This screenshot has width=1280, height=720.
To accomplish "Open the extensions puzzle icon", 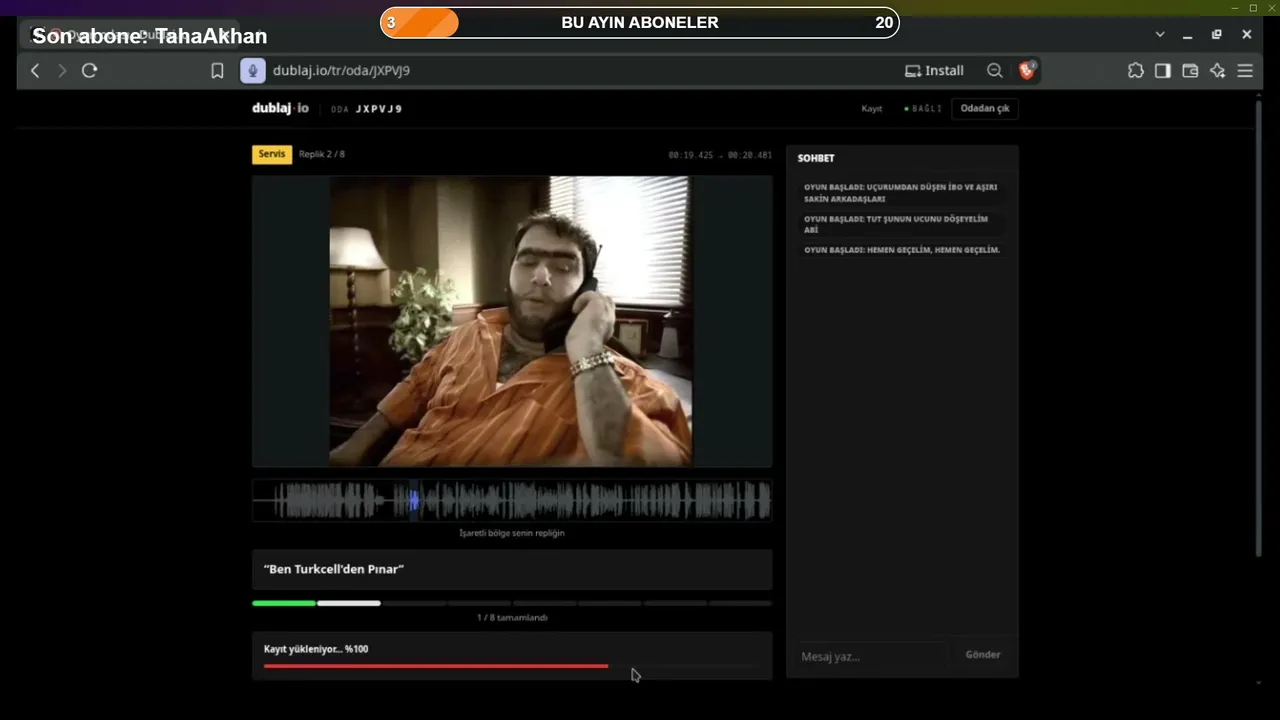I will pyautogui.click(x=1136, y=71).
